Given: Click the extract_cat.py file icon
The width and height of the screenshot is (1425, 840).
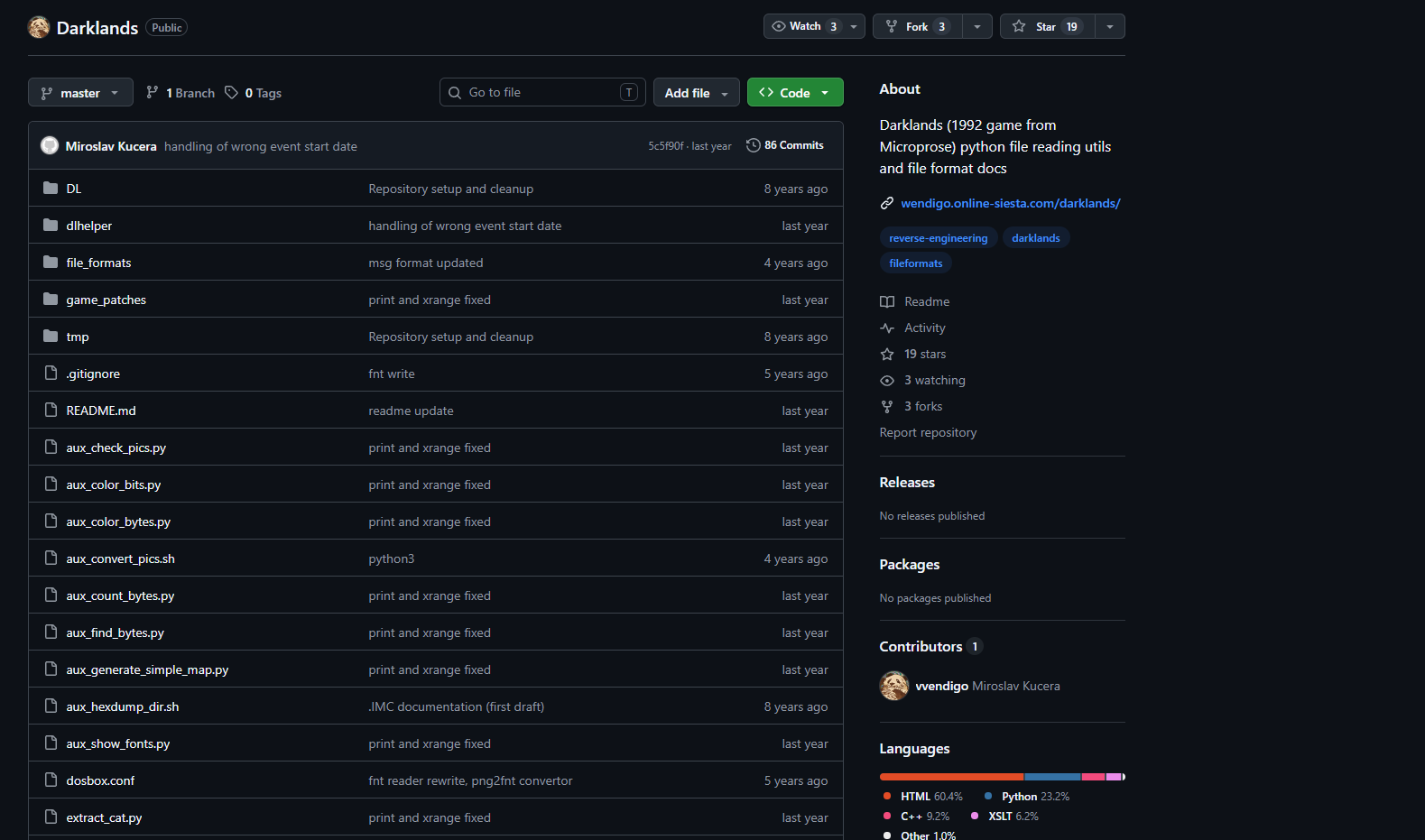Looking at the screenshot, I should [x=51, y=817].
